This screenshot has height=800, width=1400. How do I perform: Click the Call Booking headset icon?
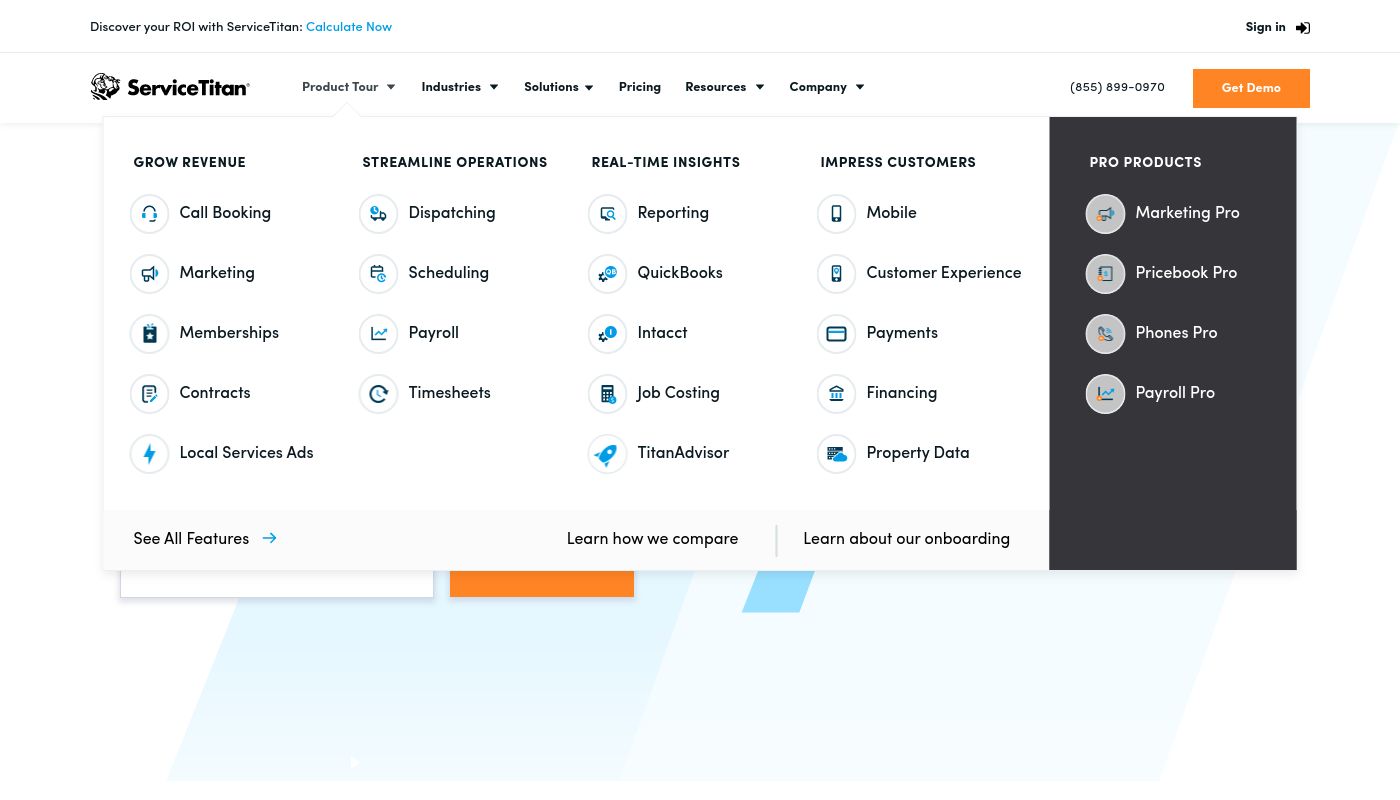[x=150, y=214]
